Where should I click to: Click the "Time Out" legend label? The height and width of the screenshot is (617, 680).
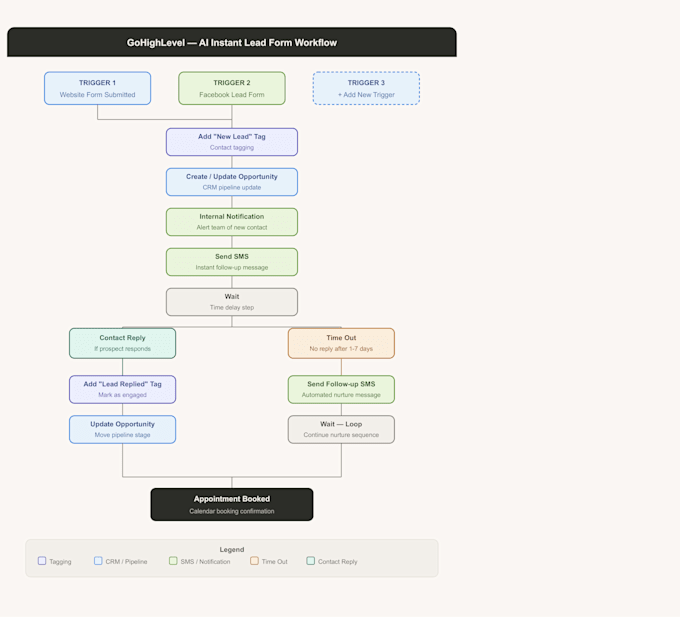click(x=275, y=562)
